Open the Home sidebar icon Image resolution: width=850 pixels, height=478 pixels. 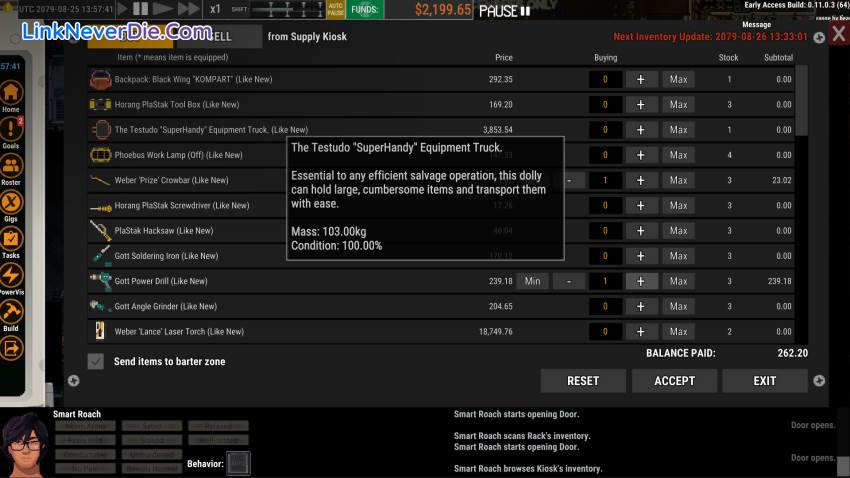[11, 94]
